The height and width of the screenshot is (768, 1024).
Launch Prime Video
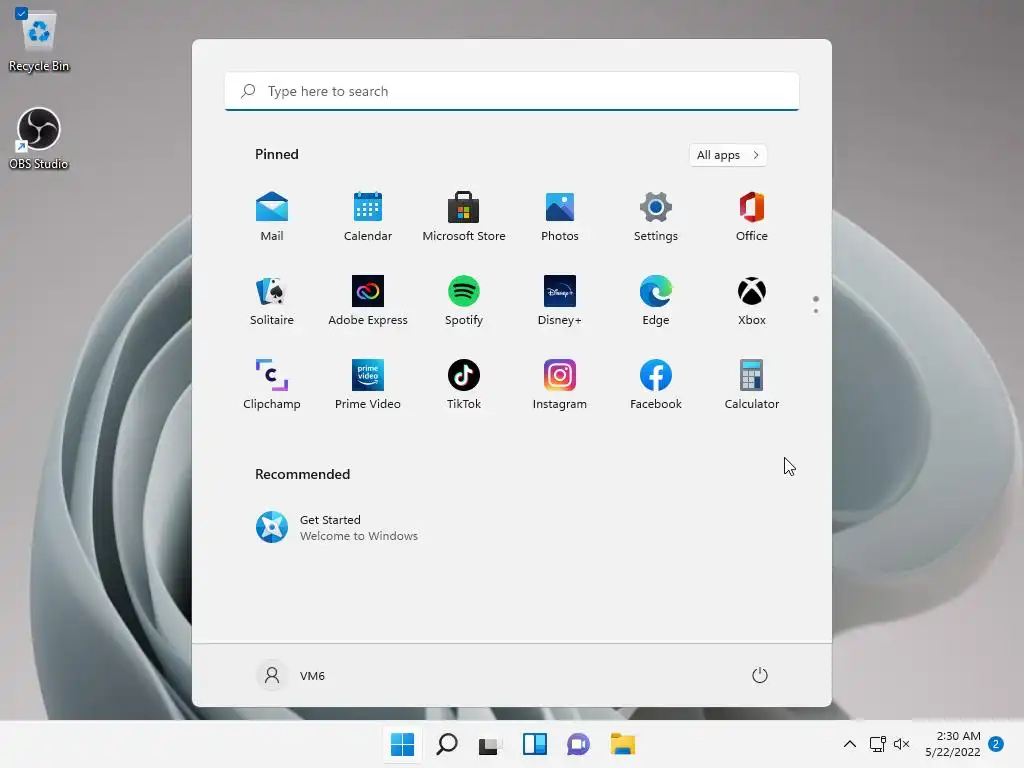click(368, 385)
